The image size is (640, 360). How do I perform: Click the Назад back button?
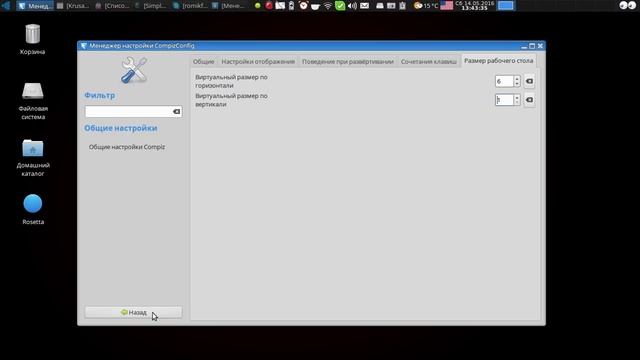(133, 312)
